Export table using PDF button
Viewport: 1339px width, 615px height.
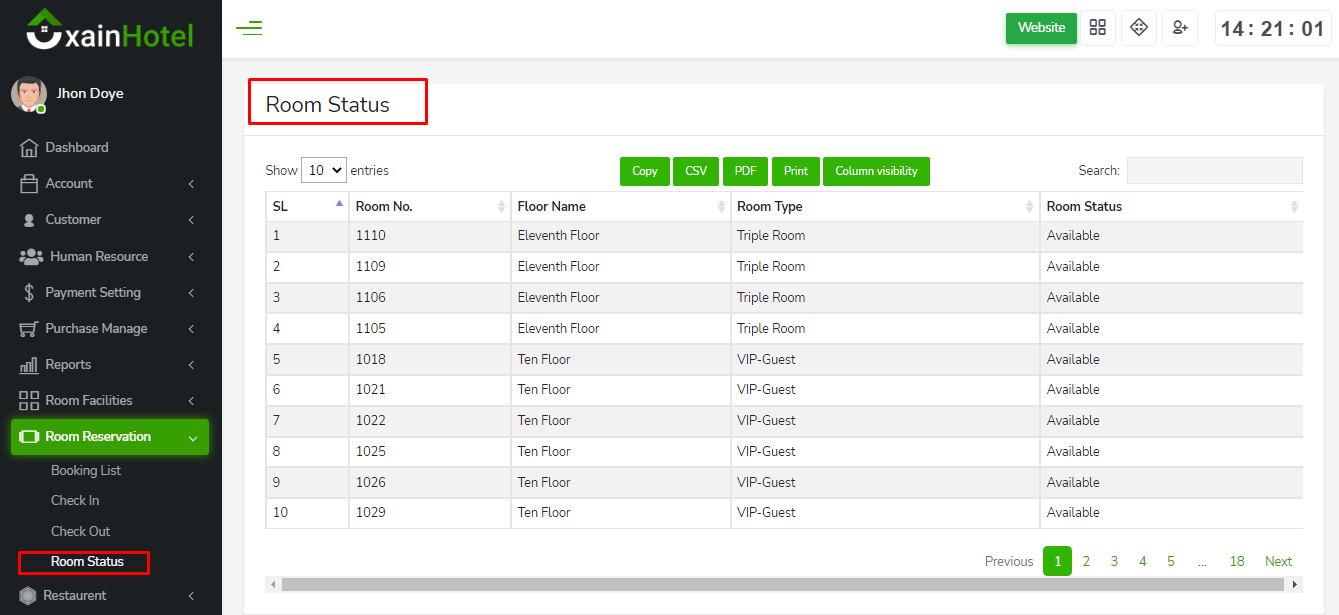click(745, 171)
